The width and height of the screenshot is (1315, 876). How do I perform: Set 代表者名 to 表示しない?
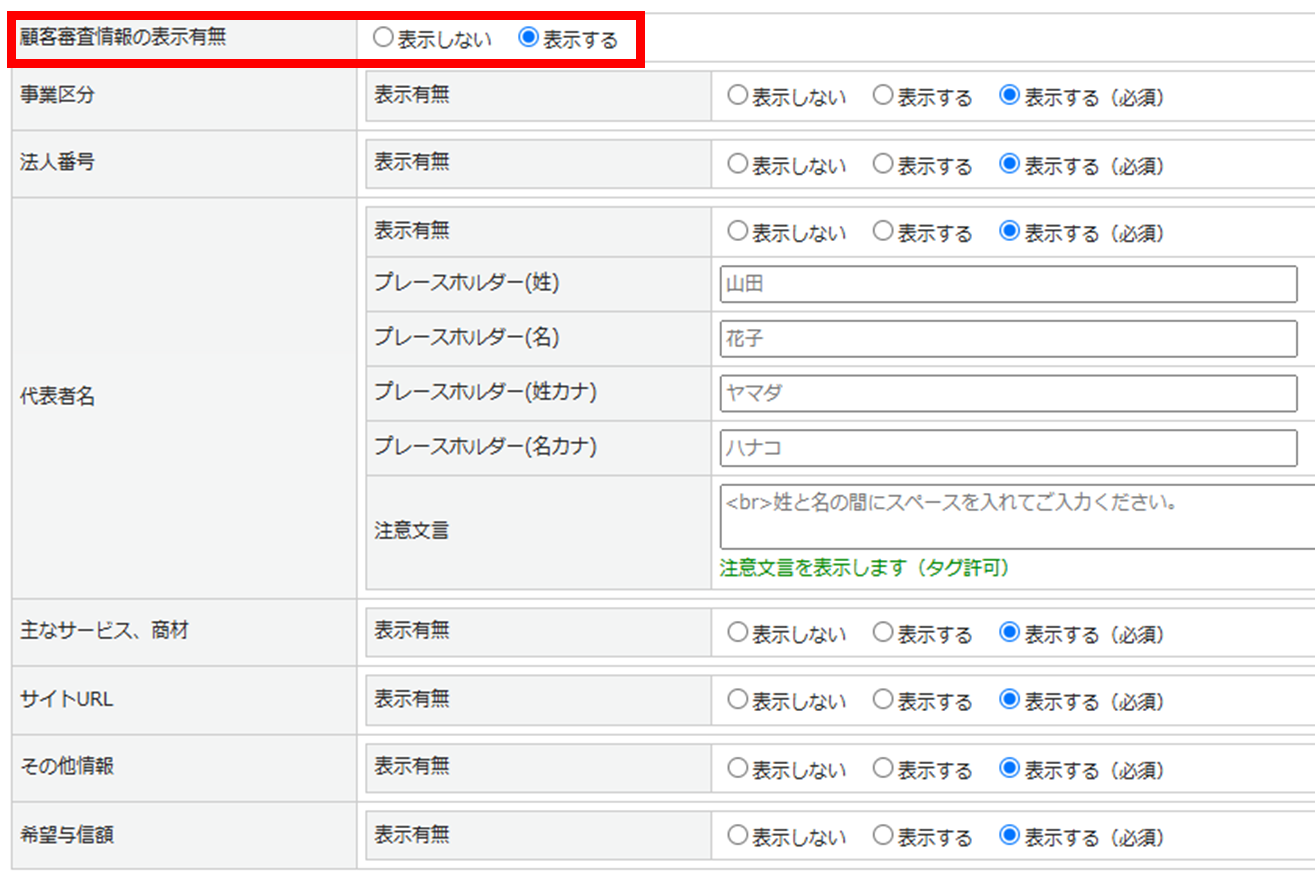738,231
